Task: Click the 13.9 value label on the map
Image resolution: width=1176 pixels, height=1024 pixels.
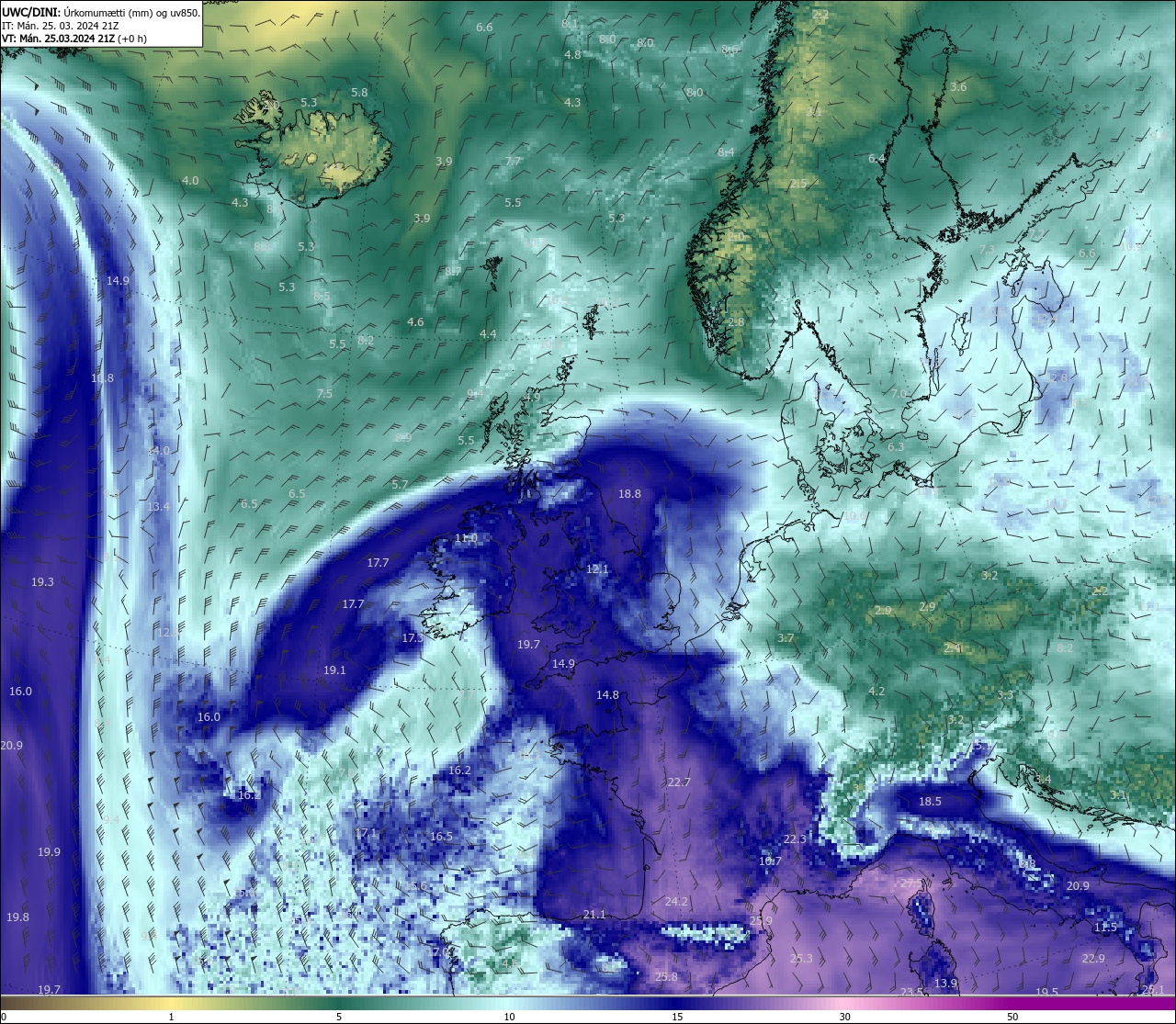Action: (x=945, y=983)
